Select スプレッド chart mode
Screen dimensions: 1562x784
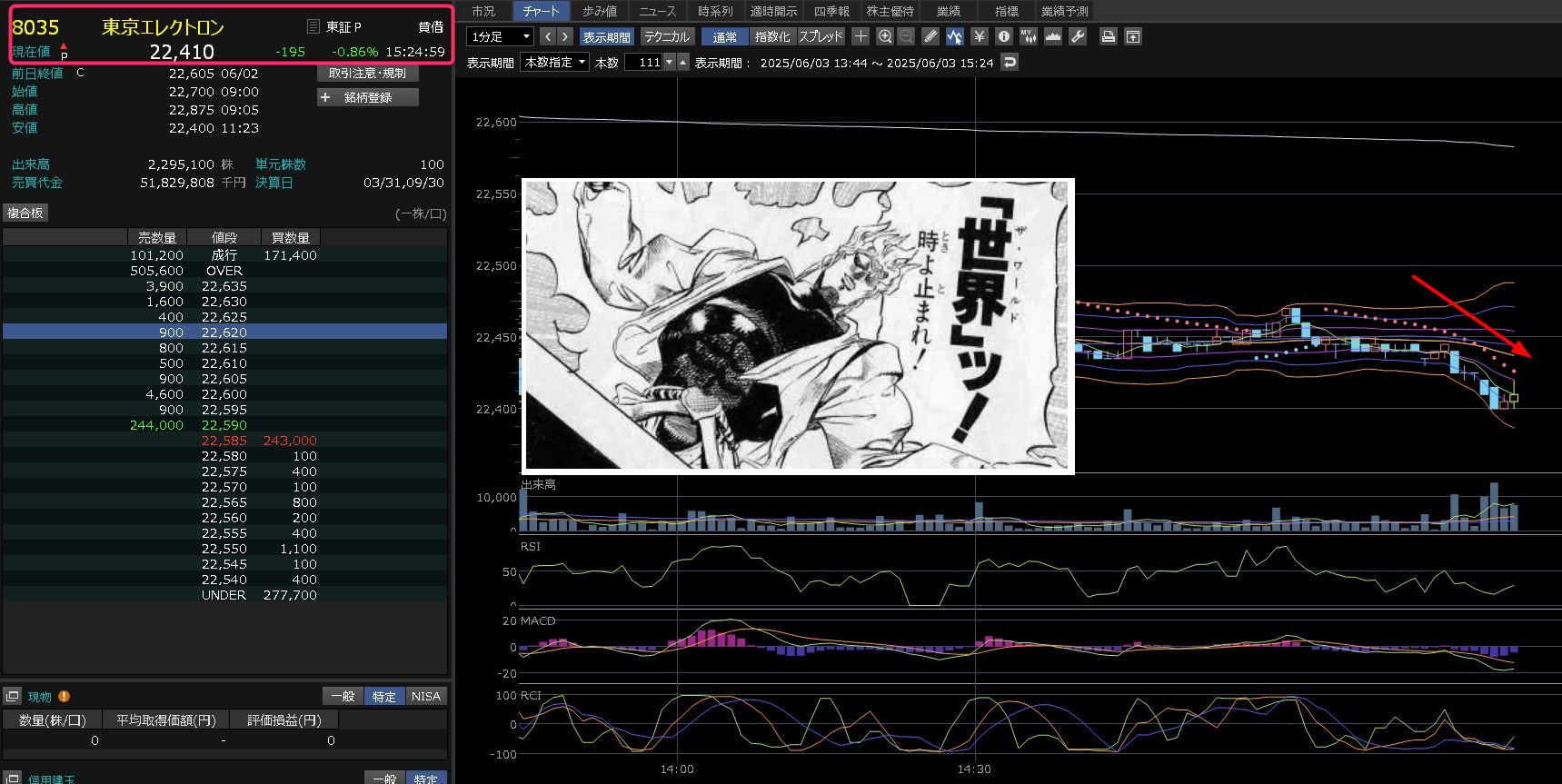click(x=821, y=36)
